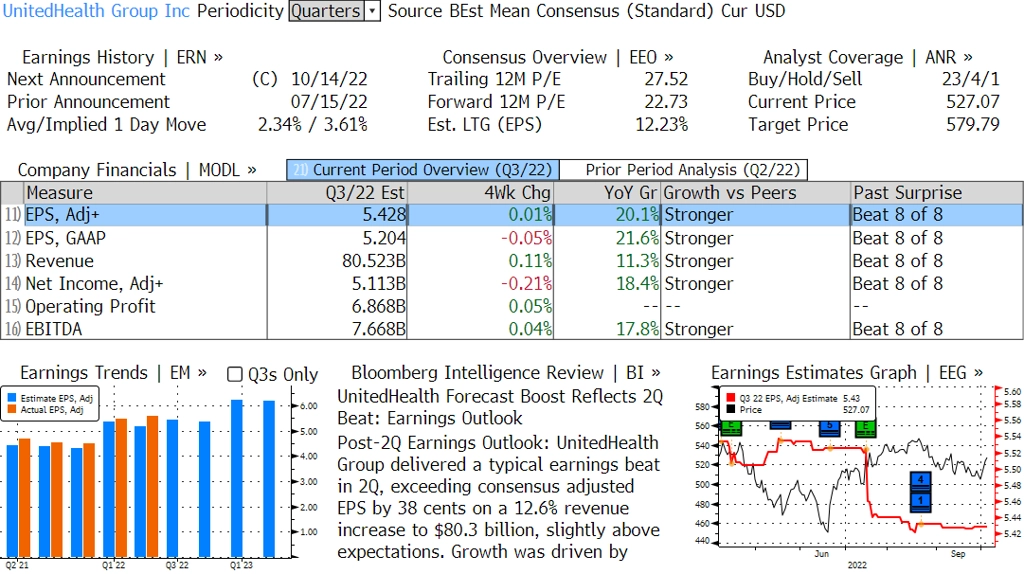1024x574 pixels.
Task: Select the Revenue measure row
Action: [x=512, y=261]
